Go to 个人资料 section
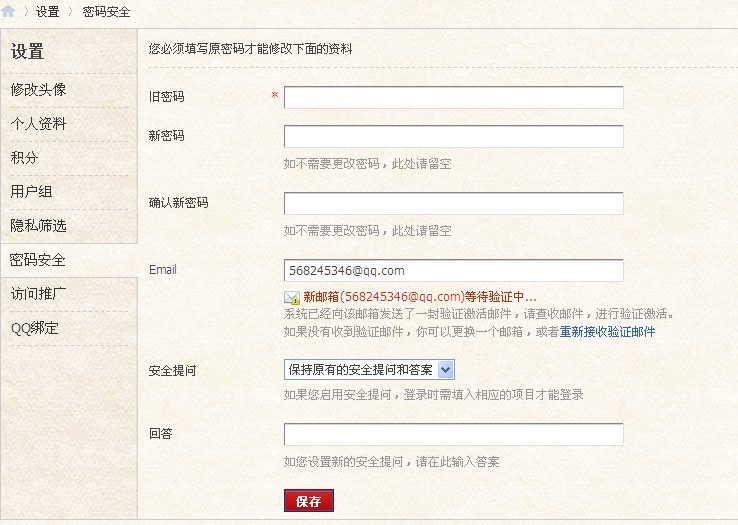This screenshot has width=738, height=525. point(39,124)
